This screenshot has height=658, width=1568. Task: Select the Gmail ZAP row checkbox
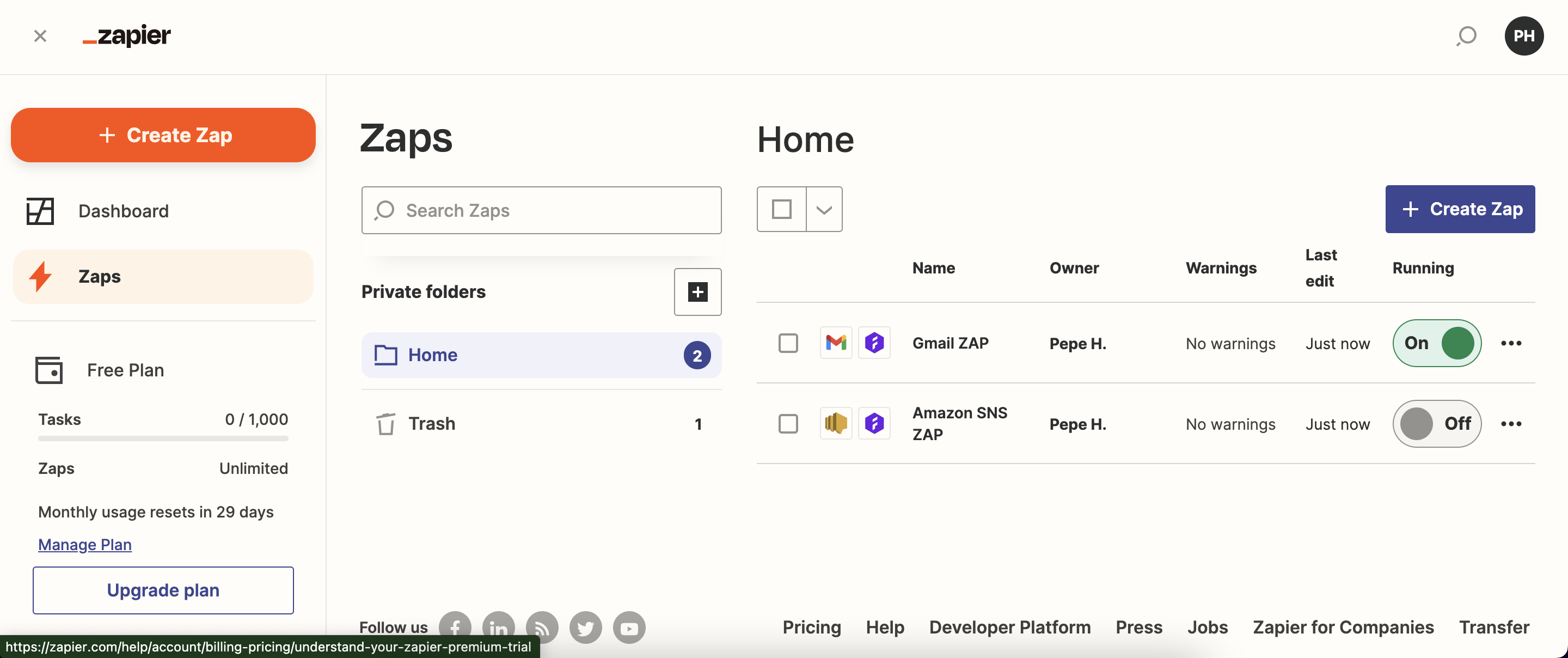click(x=788, y=343)
